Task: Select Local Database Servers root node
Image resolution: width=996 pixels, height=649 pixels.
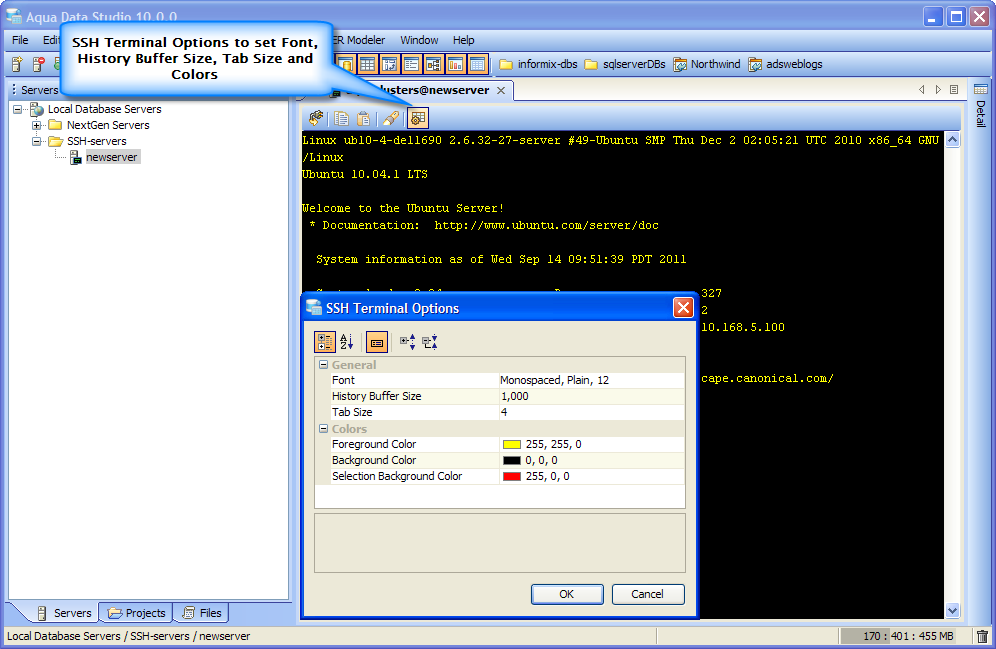Action: tap(105, 109)
